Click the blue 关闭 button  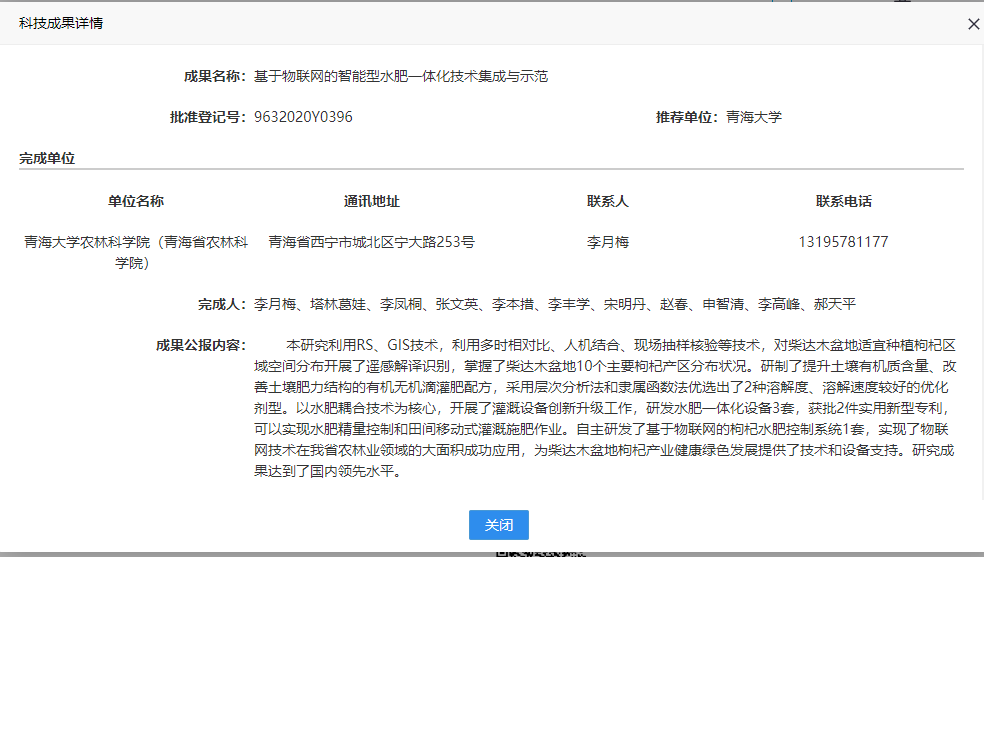498,525
